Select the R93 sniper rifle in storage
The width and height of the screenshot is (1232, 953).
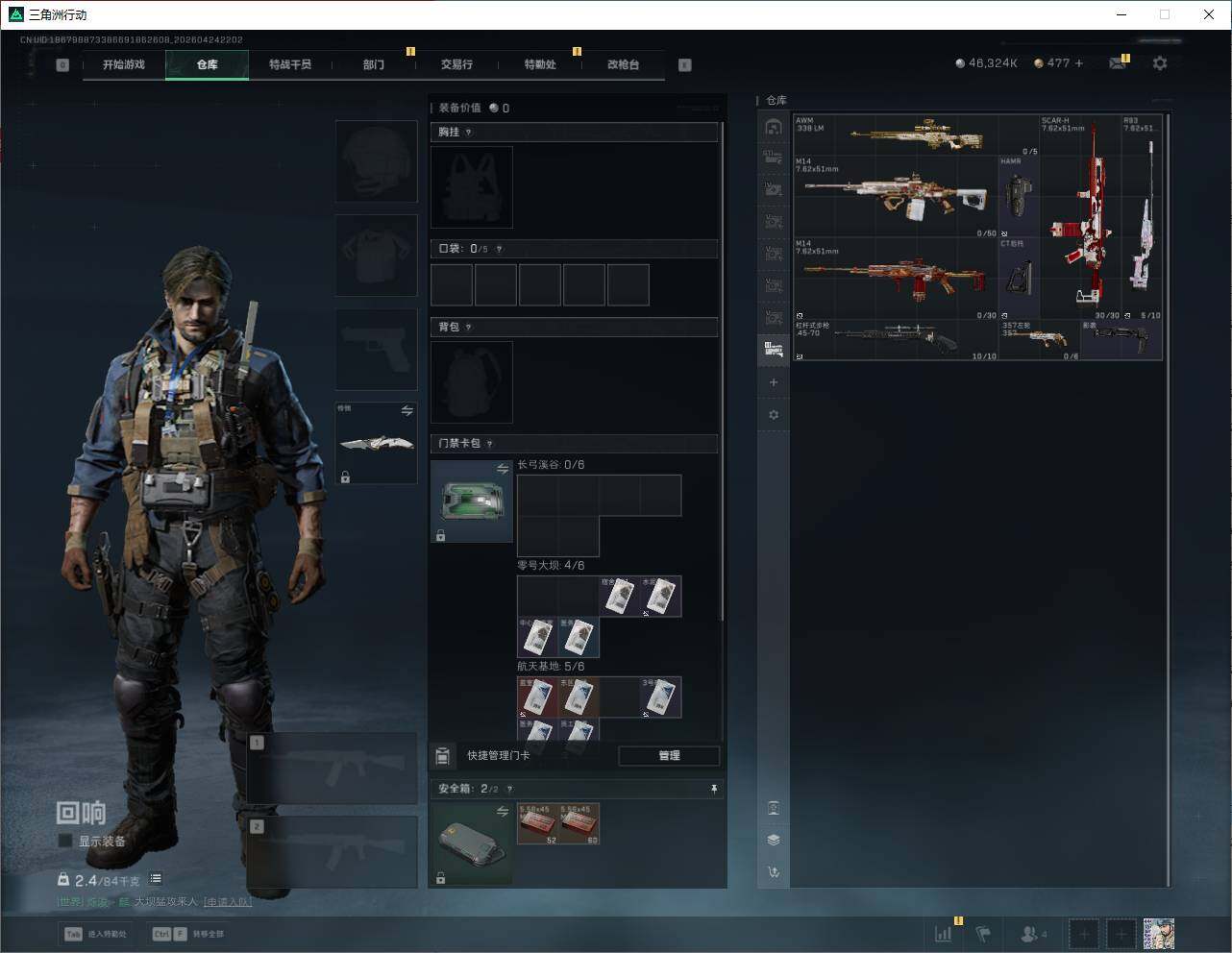1143,217
